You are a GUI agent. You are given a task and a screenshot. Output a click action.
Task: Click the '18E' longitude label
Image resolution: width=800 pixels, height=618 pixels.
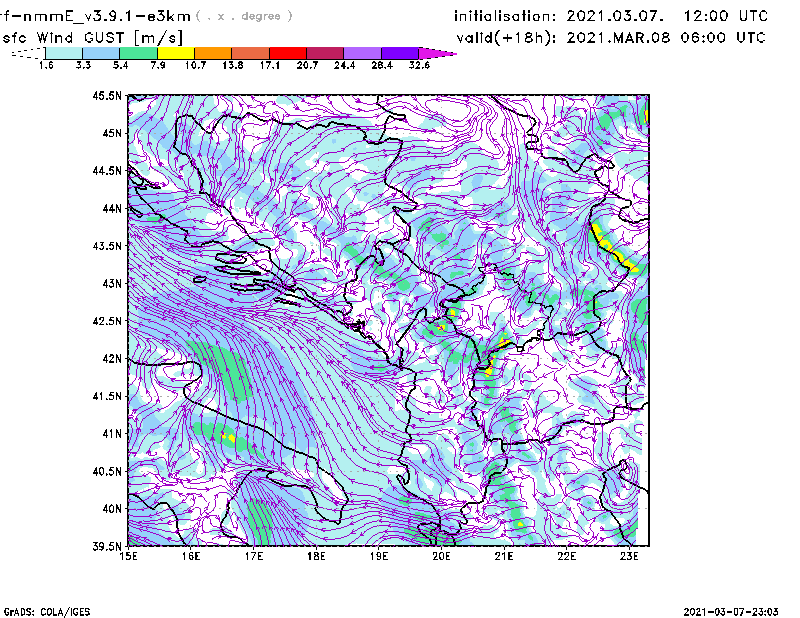[x=316, y=556]
